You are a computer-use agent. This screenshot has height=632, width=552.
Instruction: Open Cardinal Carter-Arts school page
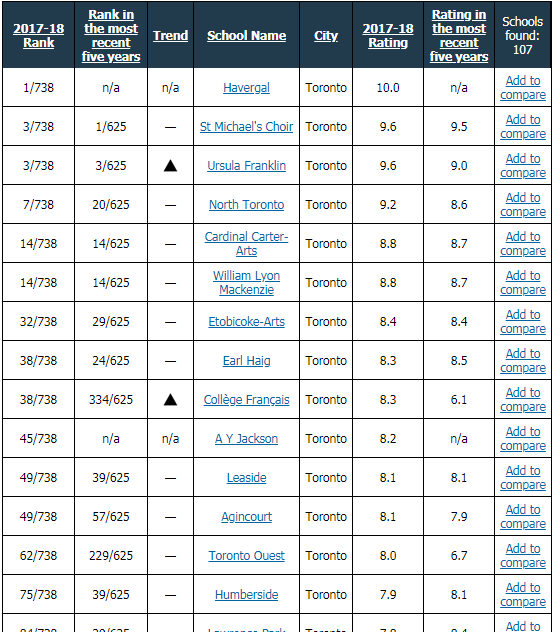coord(247,243)
